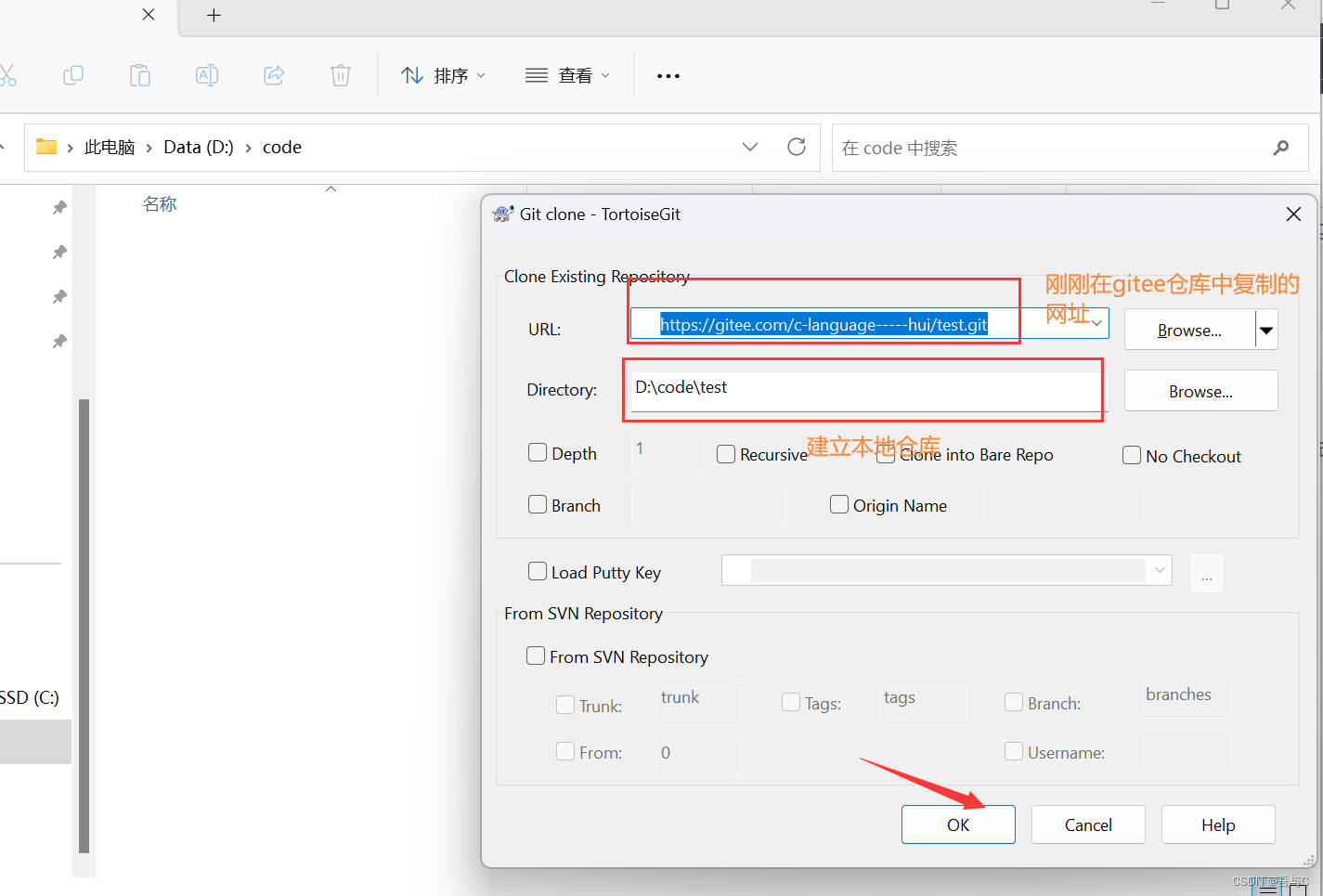The height and width of the screenshot is (896, 1323).
Task: Open the 查看 view menu
Action: [x=567, y=75]
